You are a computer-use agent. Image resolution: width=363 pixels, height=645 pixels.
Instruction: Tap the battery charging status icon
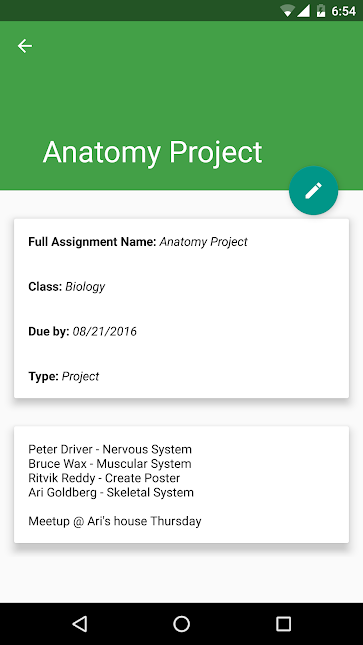pos(321,11)
